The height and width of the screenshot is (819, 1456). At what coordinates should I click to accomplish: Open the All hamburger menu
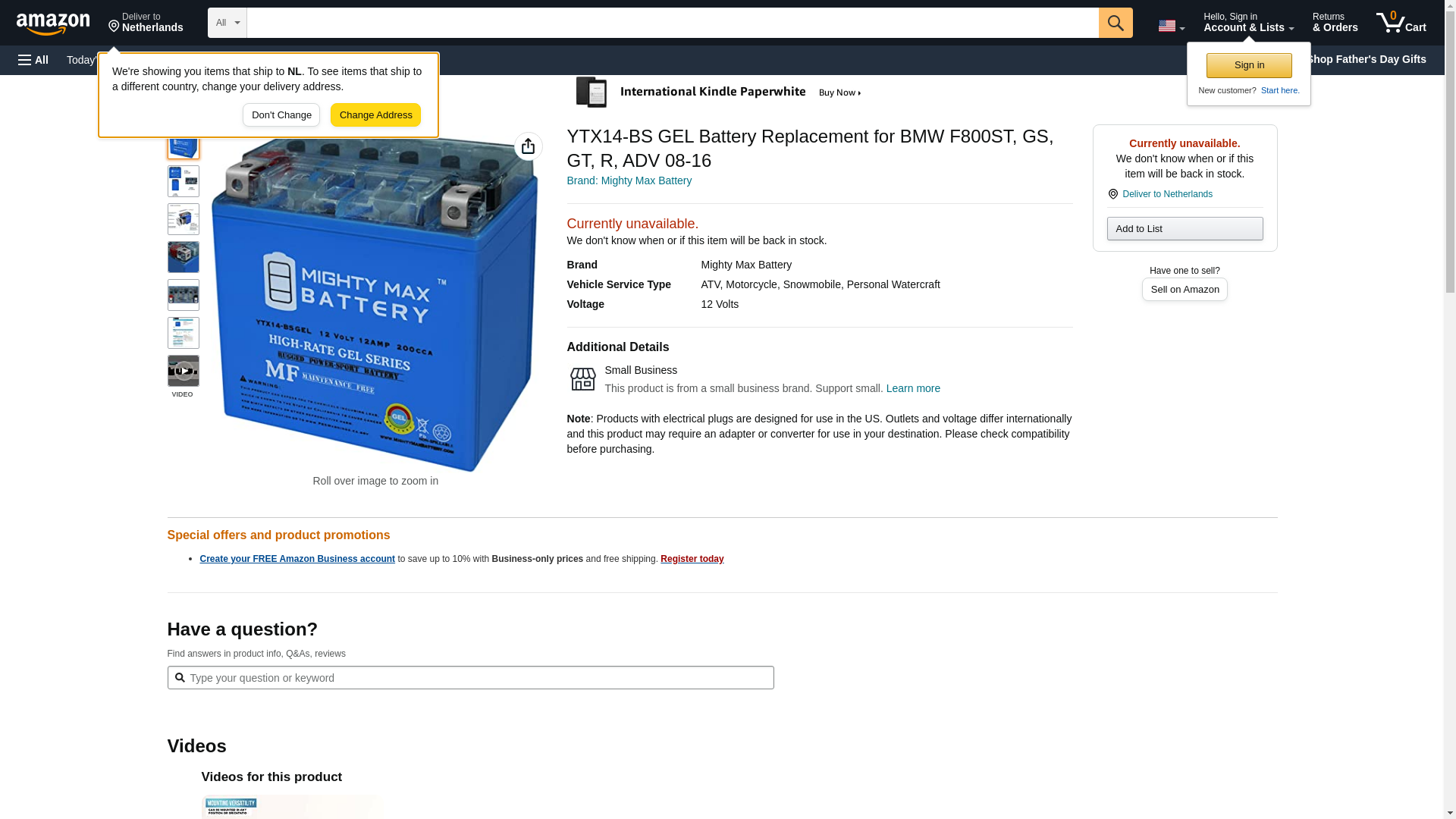pos(33,60)
